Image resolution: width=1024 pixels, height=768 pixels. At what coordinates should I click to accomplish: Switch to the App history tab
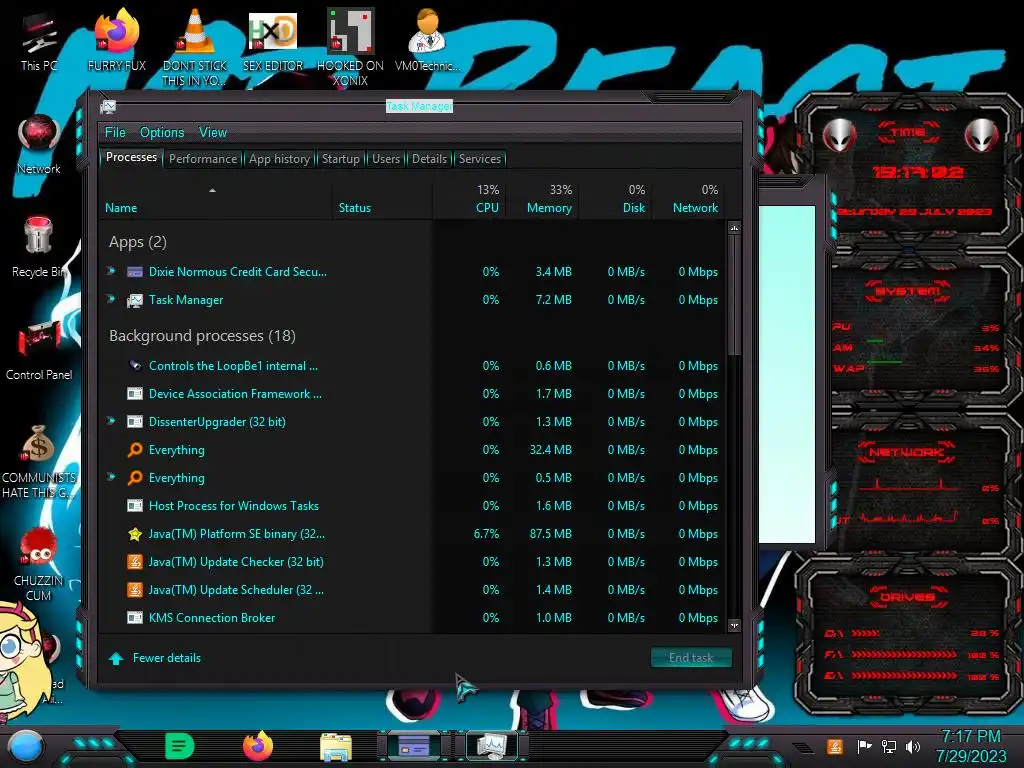279,159
